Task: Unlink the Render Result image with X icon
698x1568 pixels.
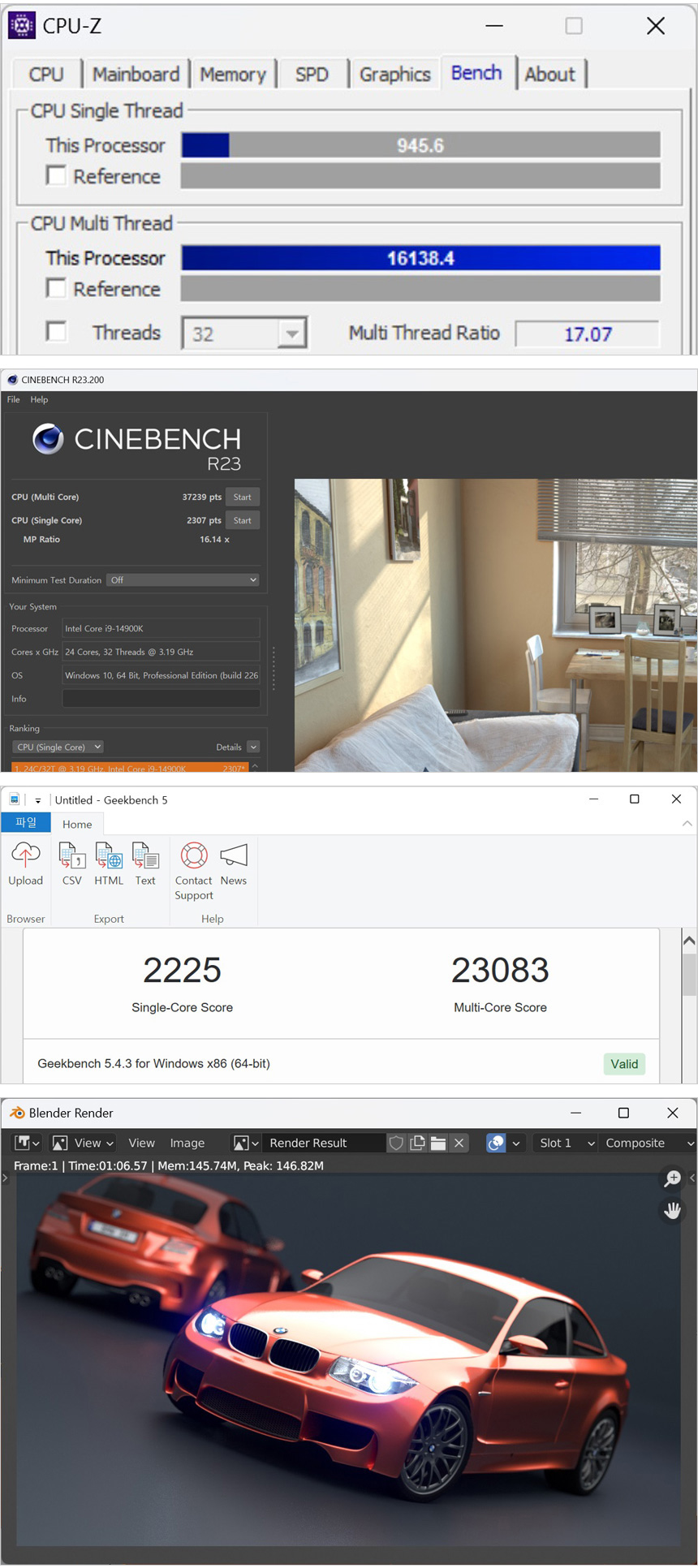Action: [459, 1143]
